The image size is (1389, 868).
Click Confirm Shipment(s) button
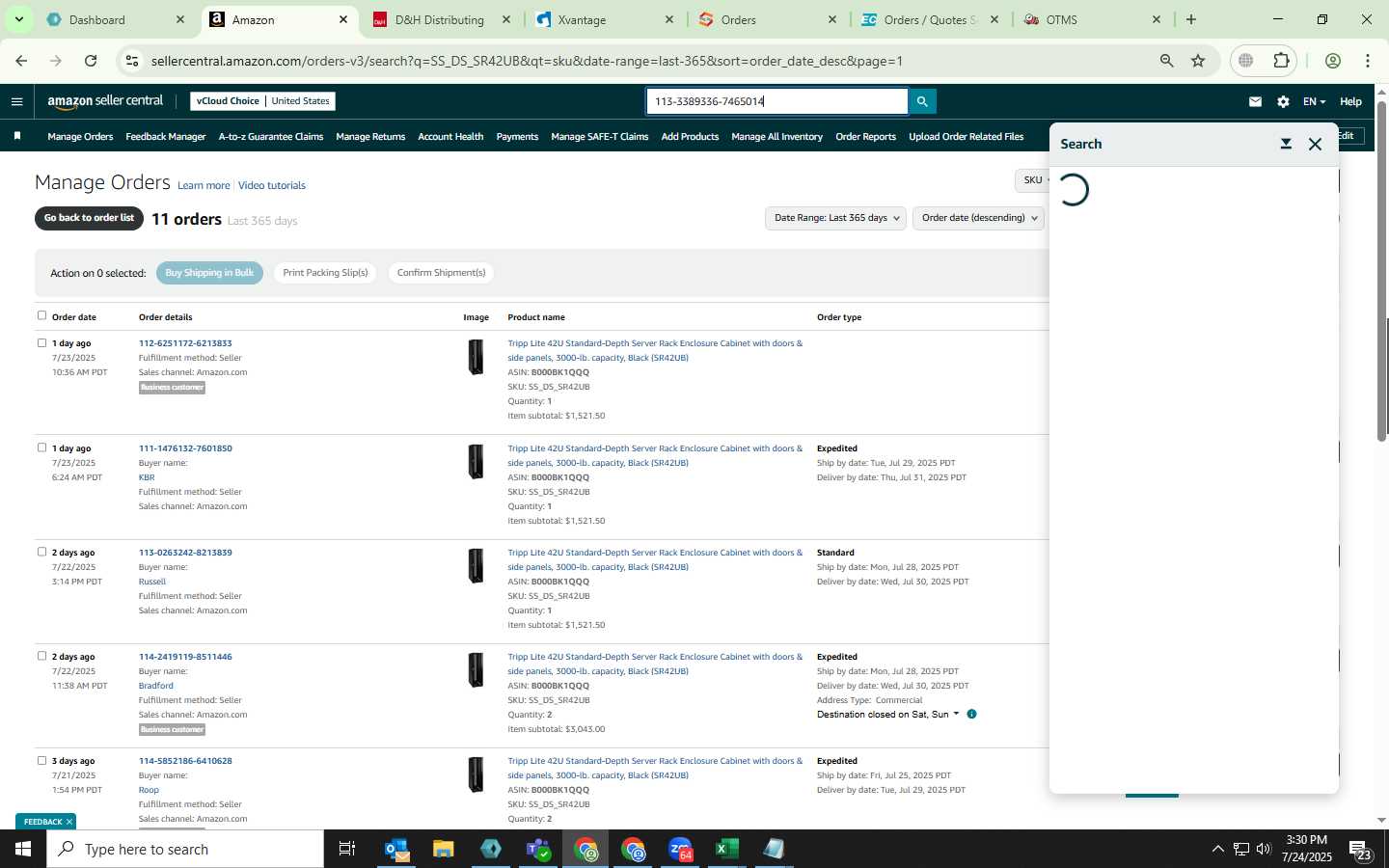(x=441, y=273)
